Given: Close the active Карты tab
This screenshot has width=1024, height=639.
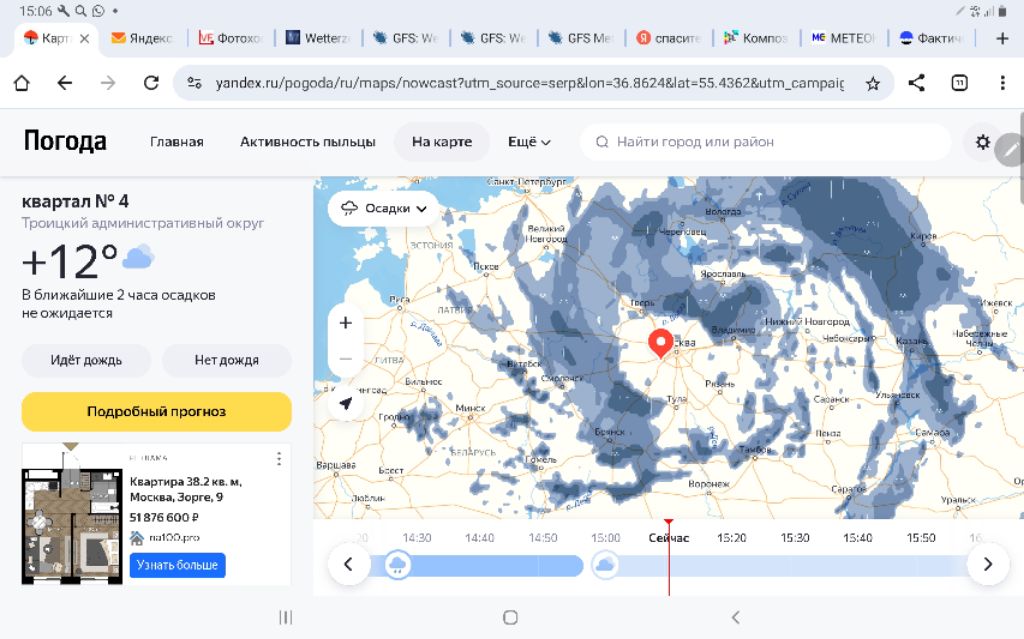Looking at the screenshot, I should click(85, 39).
